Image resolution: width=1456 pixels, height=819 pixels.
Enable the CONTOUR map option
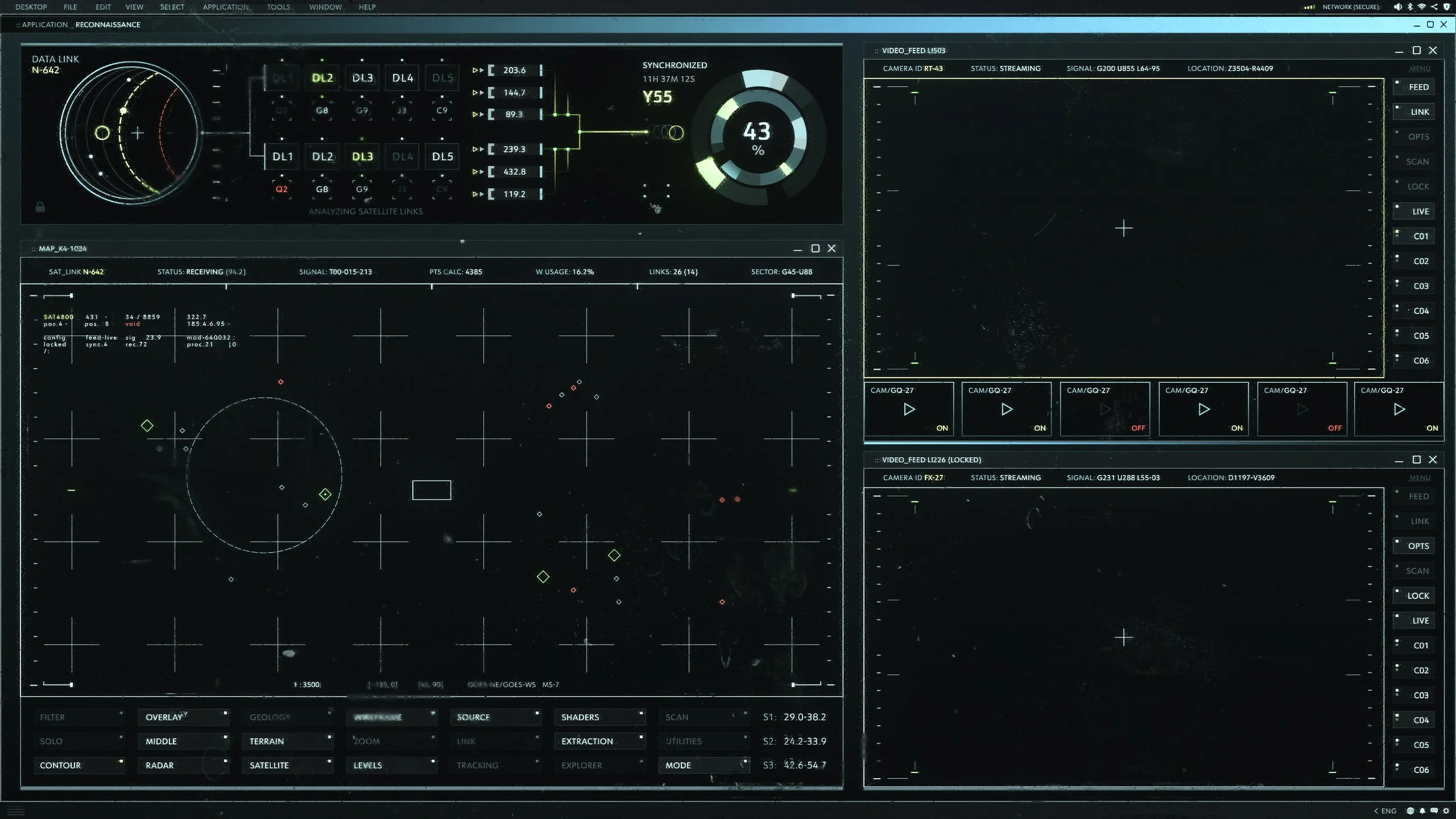pos(79,765)
